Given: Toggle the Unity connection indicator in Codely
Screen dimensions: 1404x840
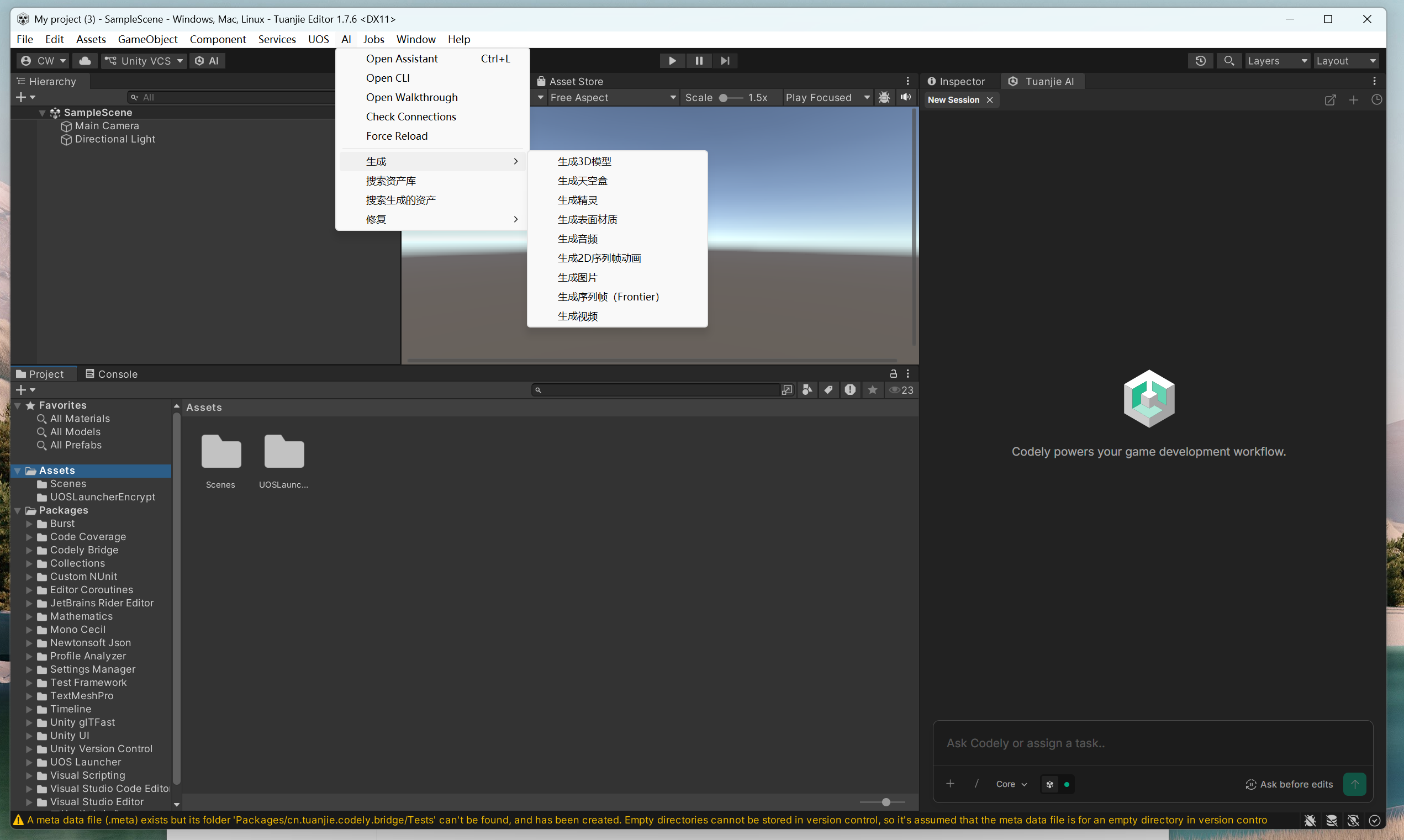Looking at the screenshot, I should pyautogui.click(x=1058, y=784).
